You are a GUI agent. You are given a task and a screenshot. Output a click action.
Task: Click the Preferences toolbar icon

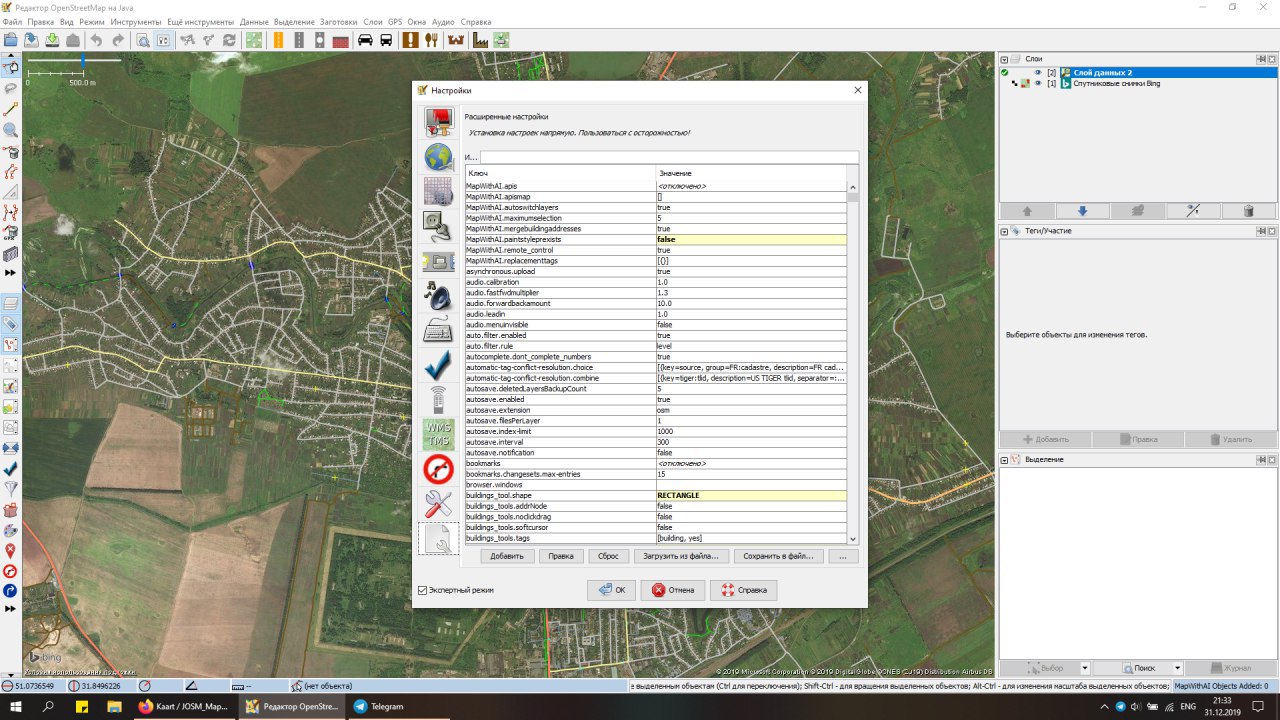[163, 40]
